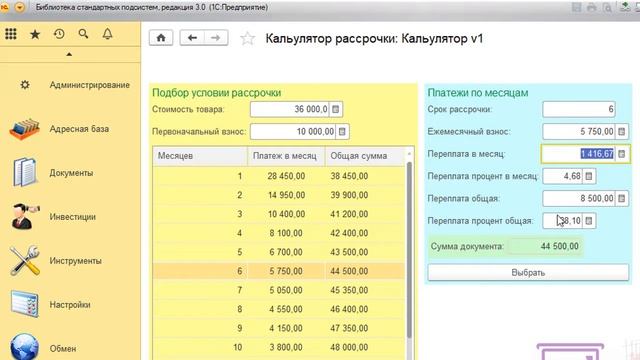Click the 1C logo icon in title bar
Screen dimensions: 640x360
pyautogui.click(x=5, y=7)
